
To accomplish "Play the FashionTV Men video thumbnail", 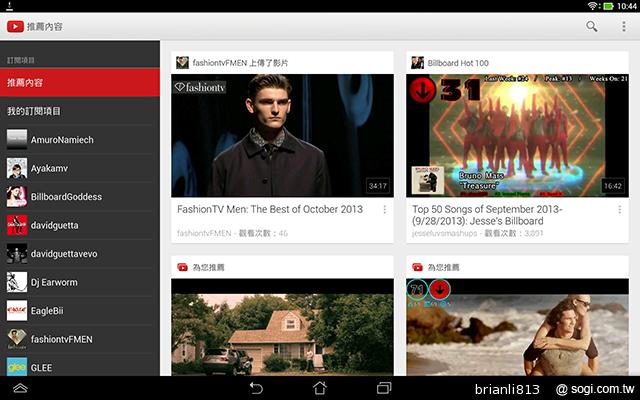I will click(282, 135).
